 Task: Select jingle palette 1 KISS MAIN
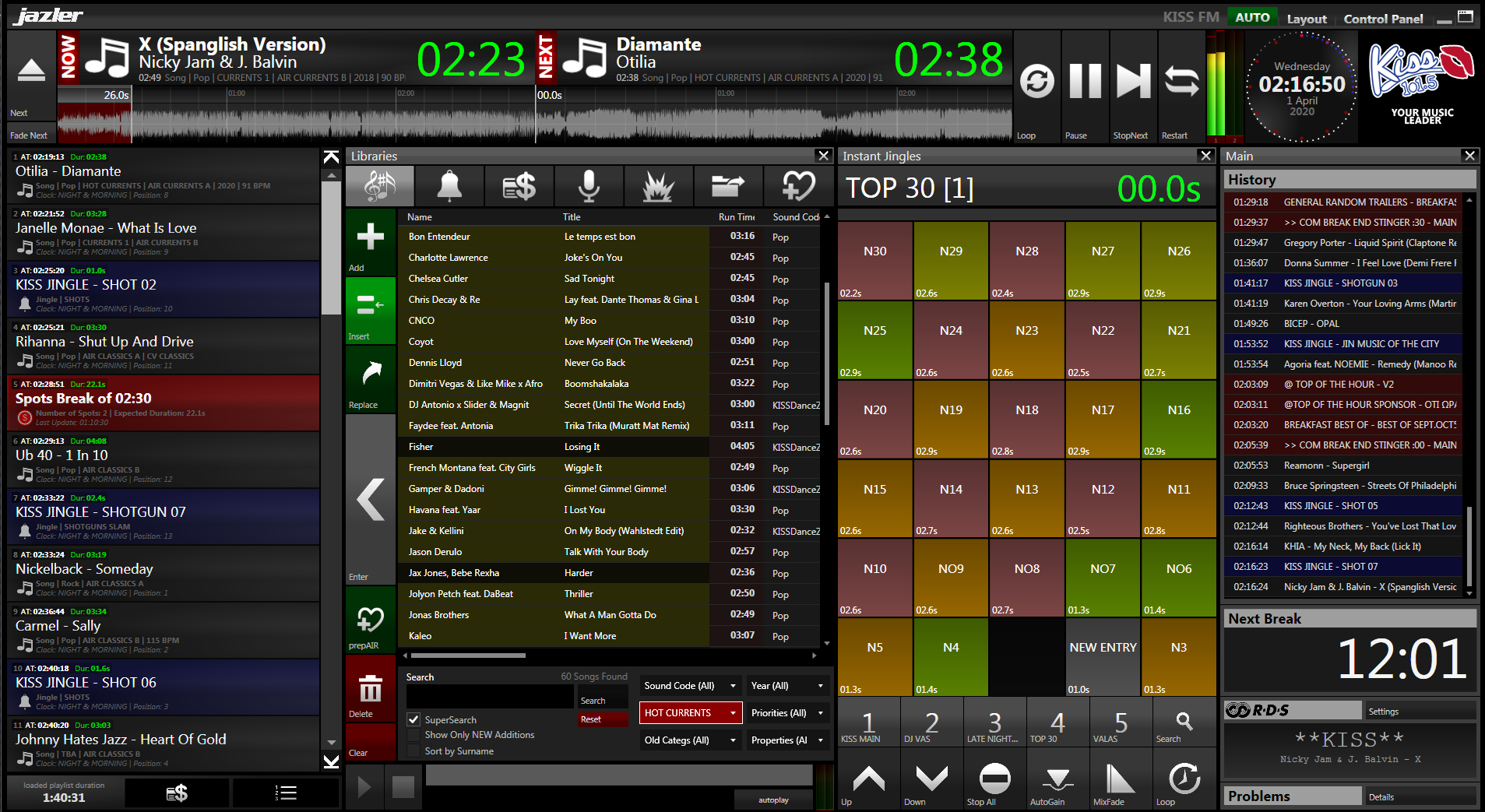point(868,722)
